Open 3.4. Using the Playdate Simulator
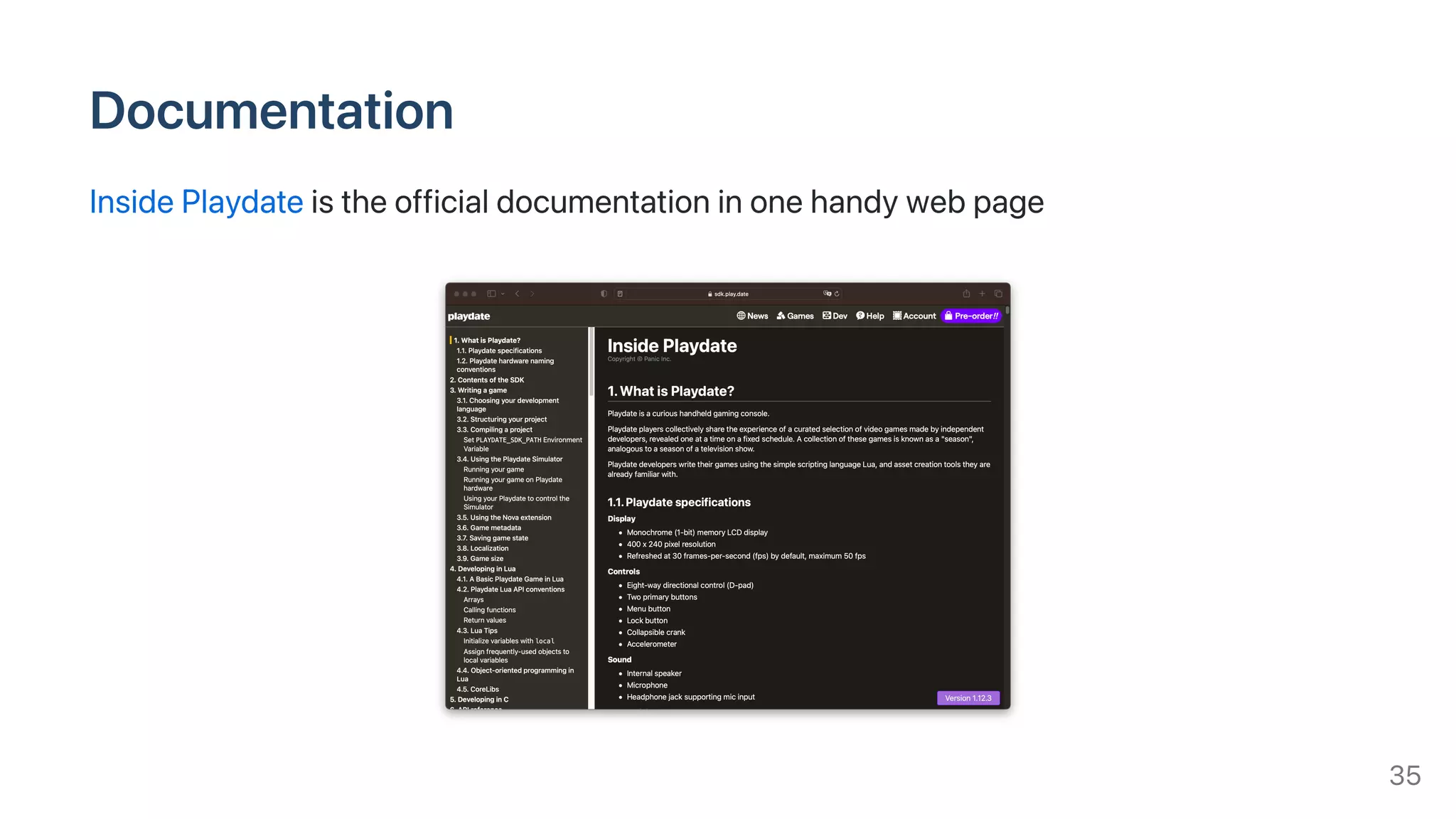The image size is (1456, 819). 509,459
